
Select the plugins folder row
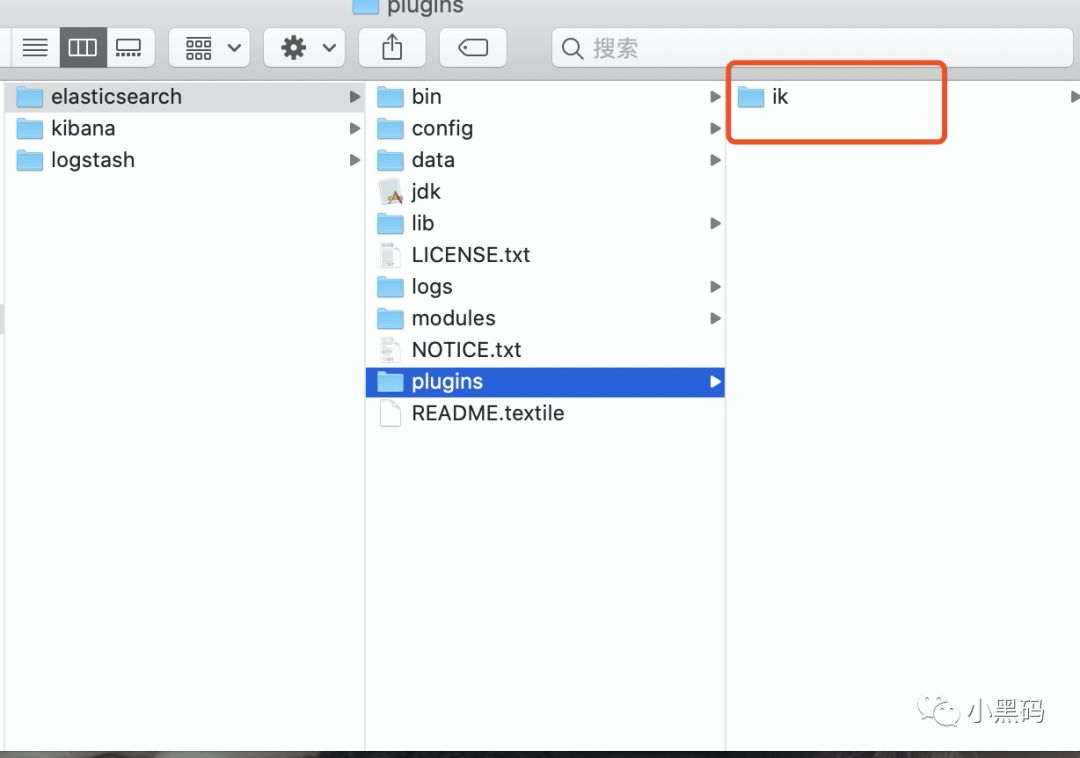pyautogui.click(x=546, y=382)
